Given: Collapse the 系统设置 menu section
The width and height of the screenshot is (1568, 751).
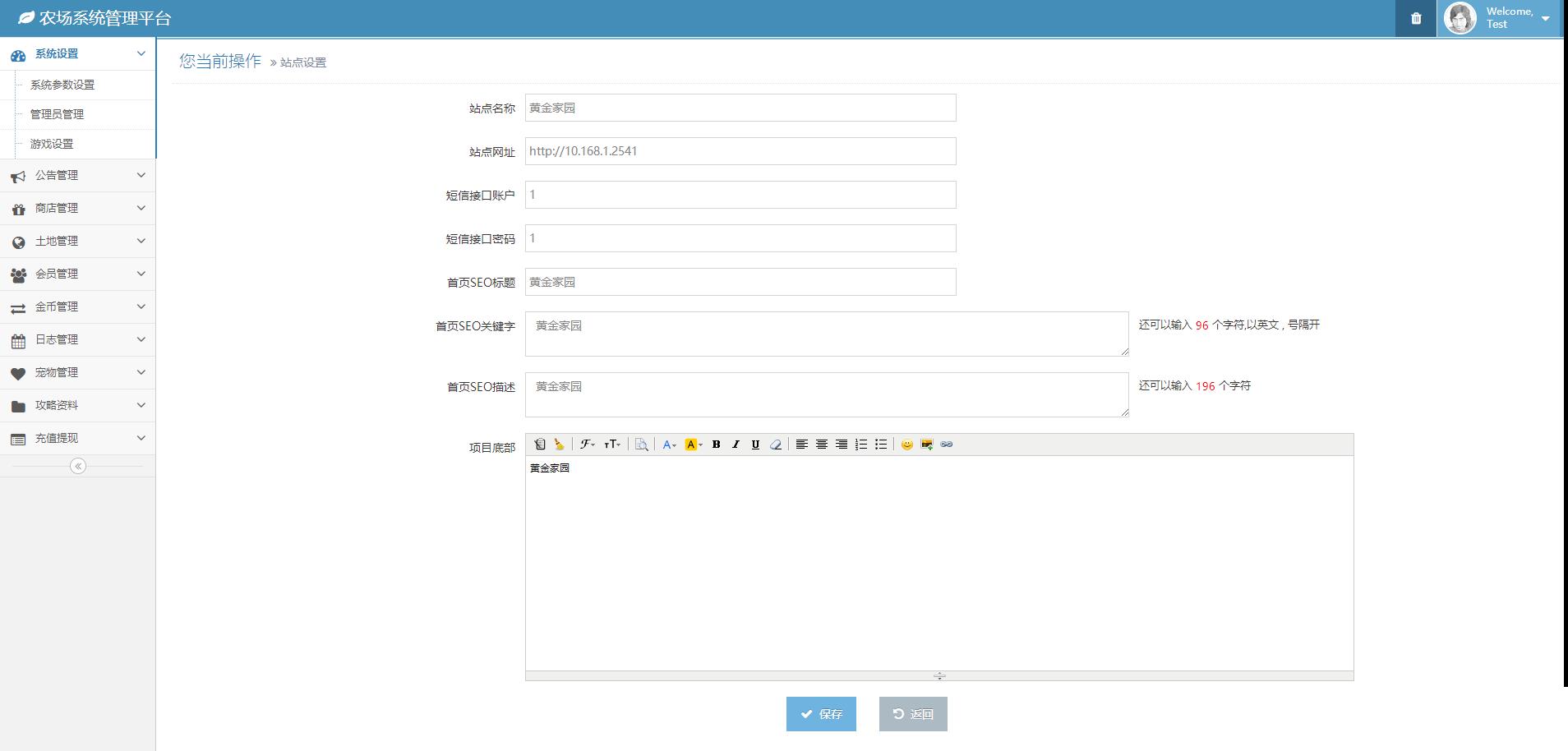Looking at the screenshot, I should point(77,54).
